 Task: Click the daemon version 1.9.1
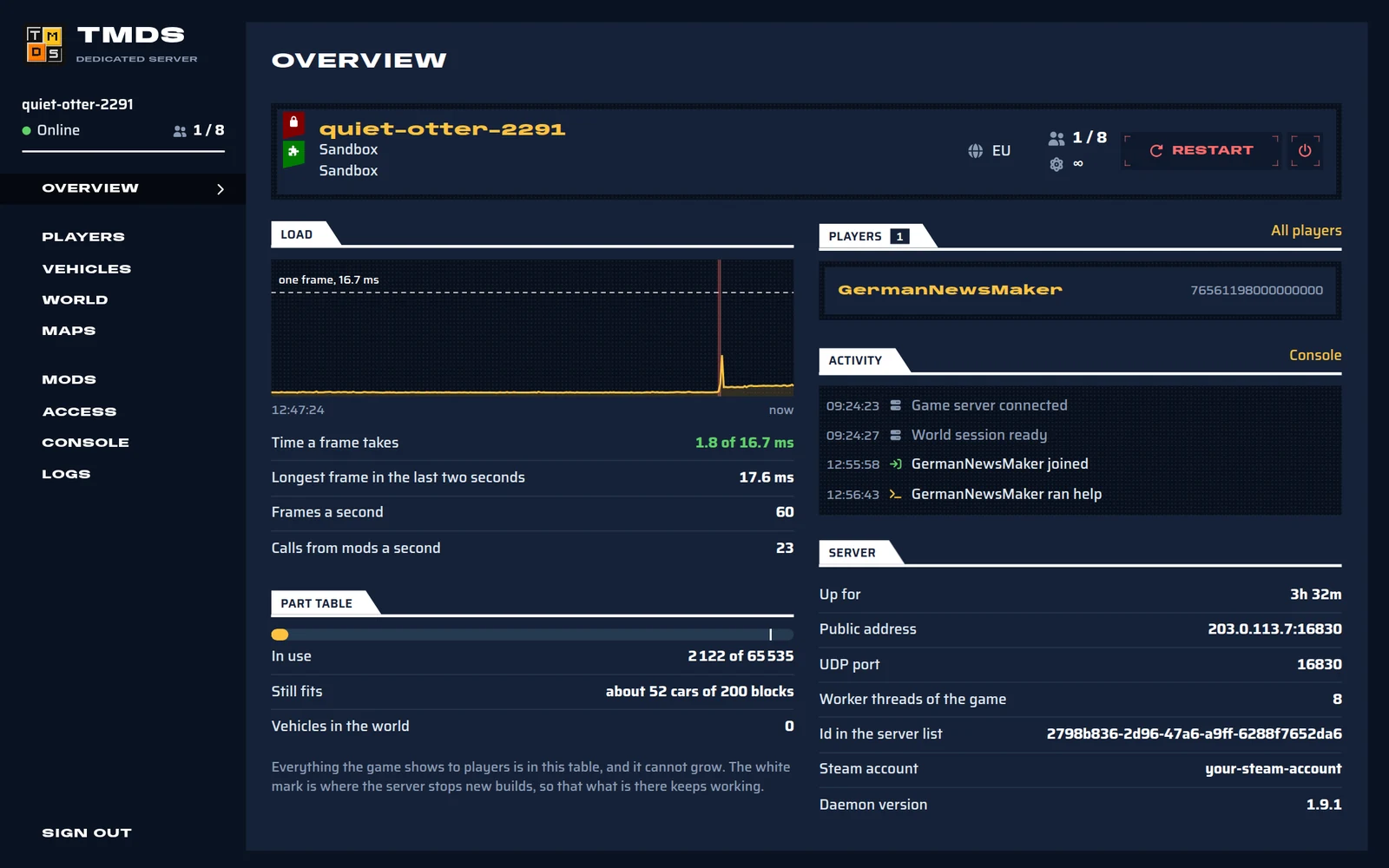1323,805
